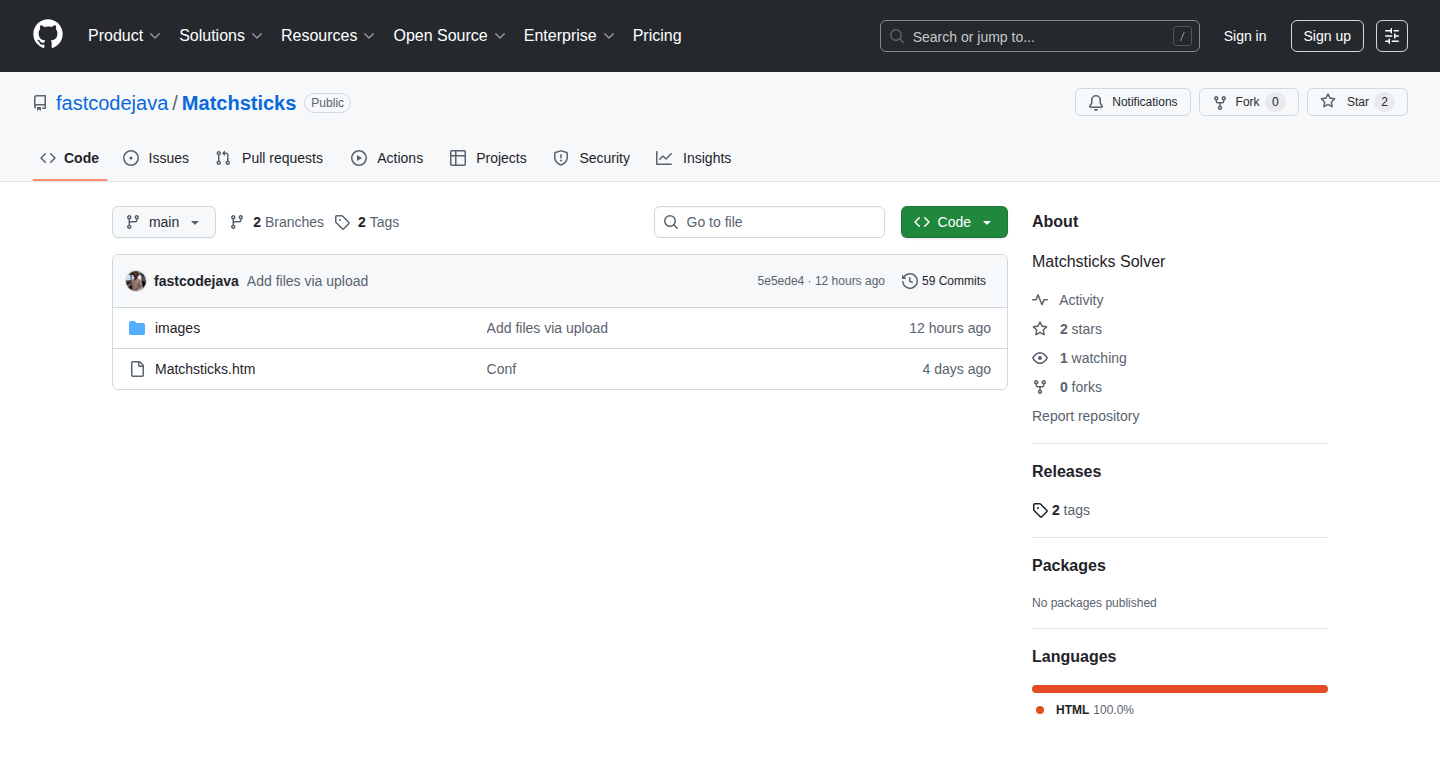Screen dimensions: 1440x761
Task: Click the GitHub logo icon
Action: 48,35
